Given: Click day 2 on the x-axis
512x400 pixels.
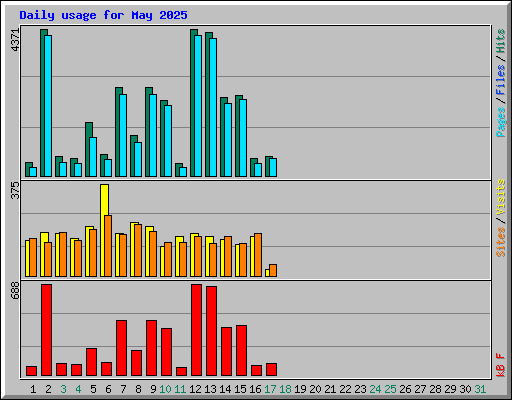Looking at the screenshot, I should [48, 389].
